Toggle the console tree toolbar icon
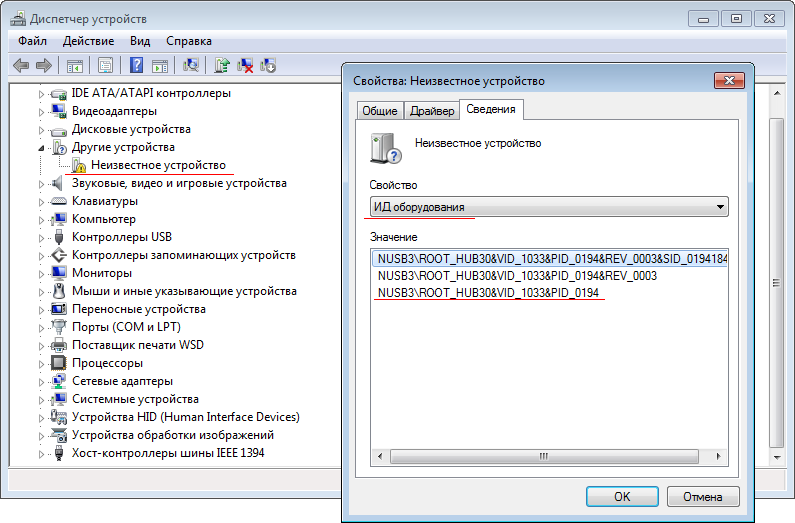Image resolution: width=795 pixels, height=523 pixels. pyautogui.click(x=75, y=65)
